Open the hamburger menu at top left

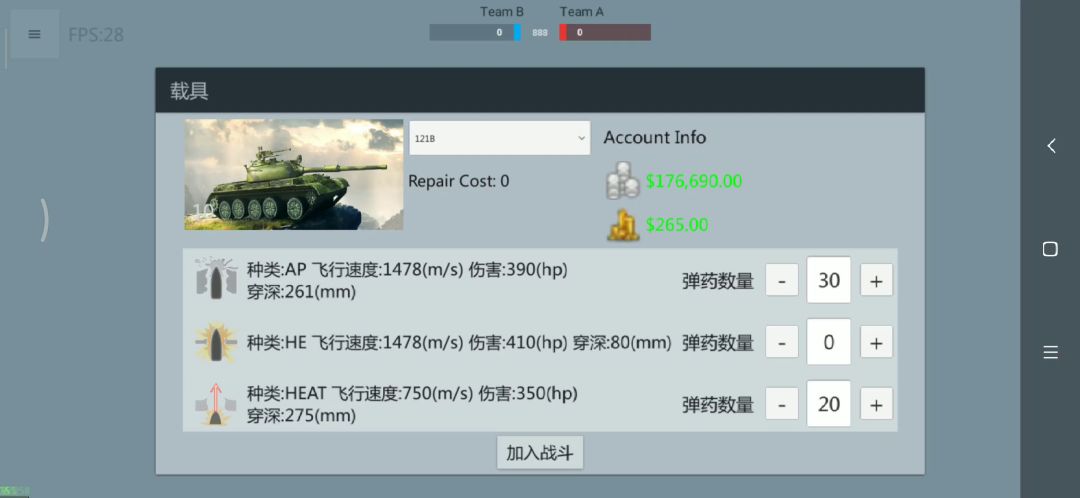pos(34,34)
